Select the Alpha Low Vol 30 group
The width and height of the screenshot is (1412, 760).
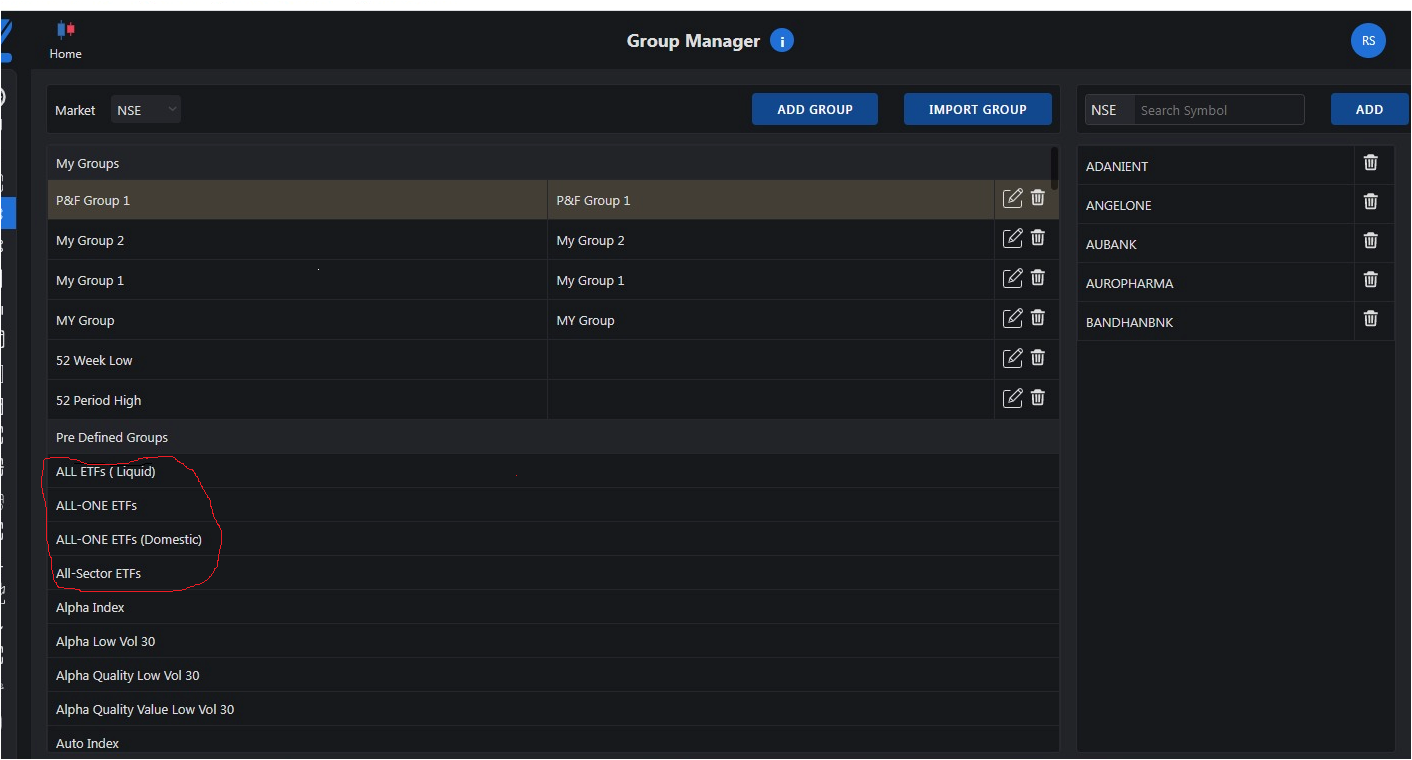[x=106, y=642]
